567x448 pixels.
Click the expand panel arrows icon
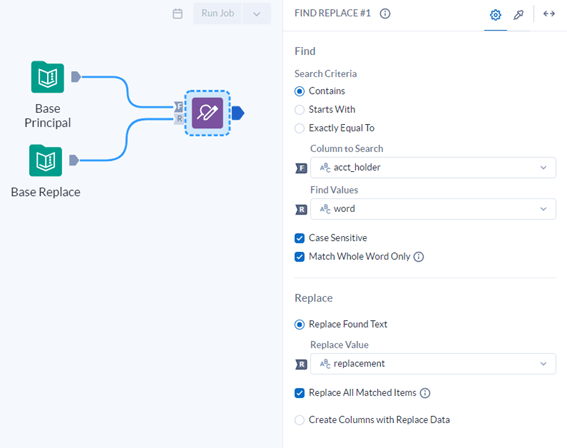coord(549,14)
